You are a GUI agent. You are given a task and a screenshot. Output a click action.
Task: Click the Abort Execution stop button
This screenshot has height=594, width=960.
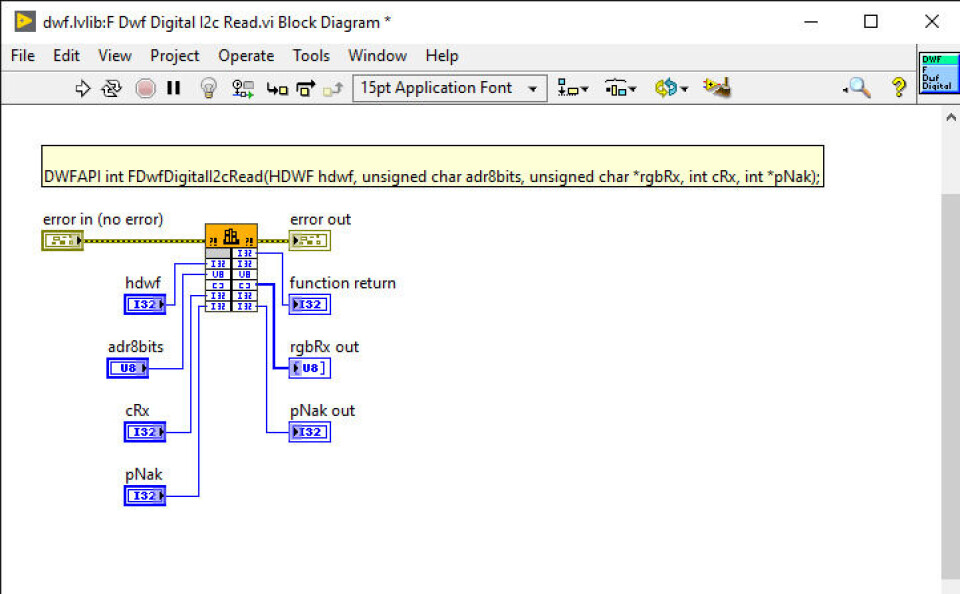pyautogui.click(x=145, y=88)
